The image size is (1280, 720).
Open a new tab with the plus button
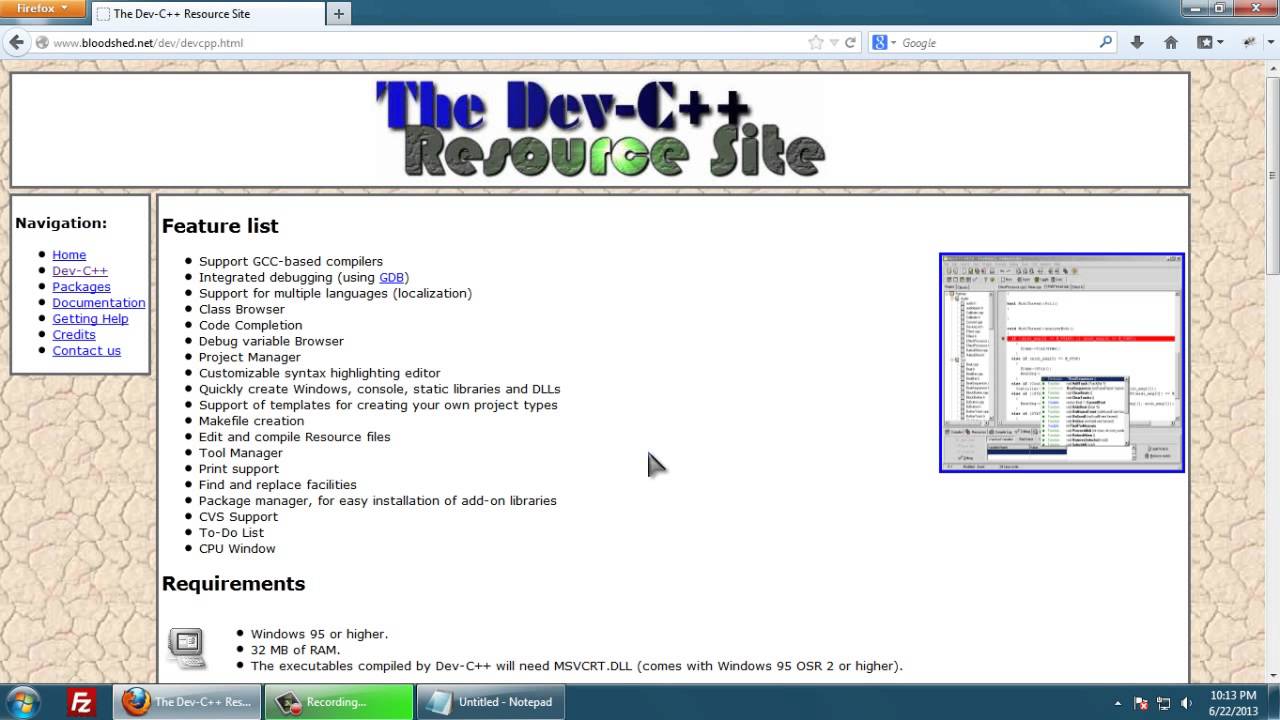click(x=338, y=14)
